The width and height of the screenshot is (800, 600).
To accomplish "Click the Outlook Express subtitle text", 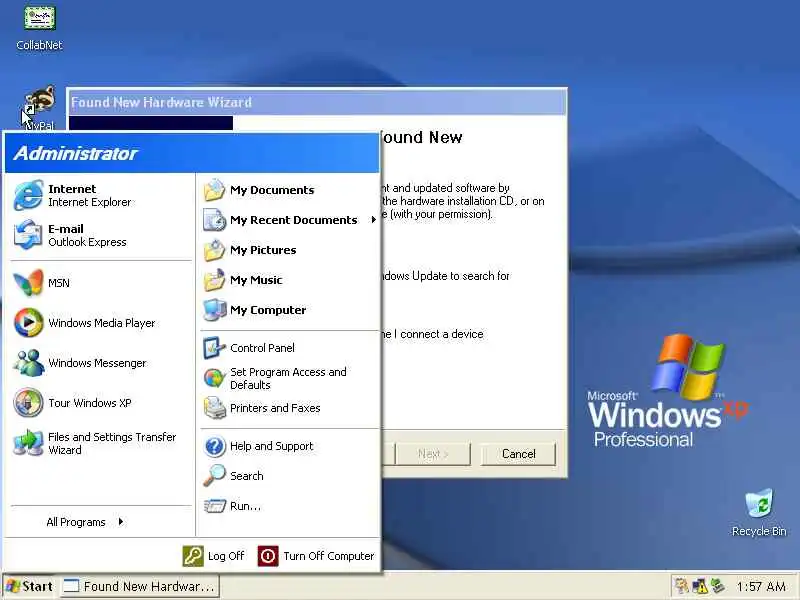I will click(87, 242).
